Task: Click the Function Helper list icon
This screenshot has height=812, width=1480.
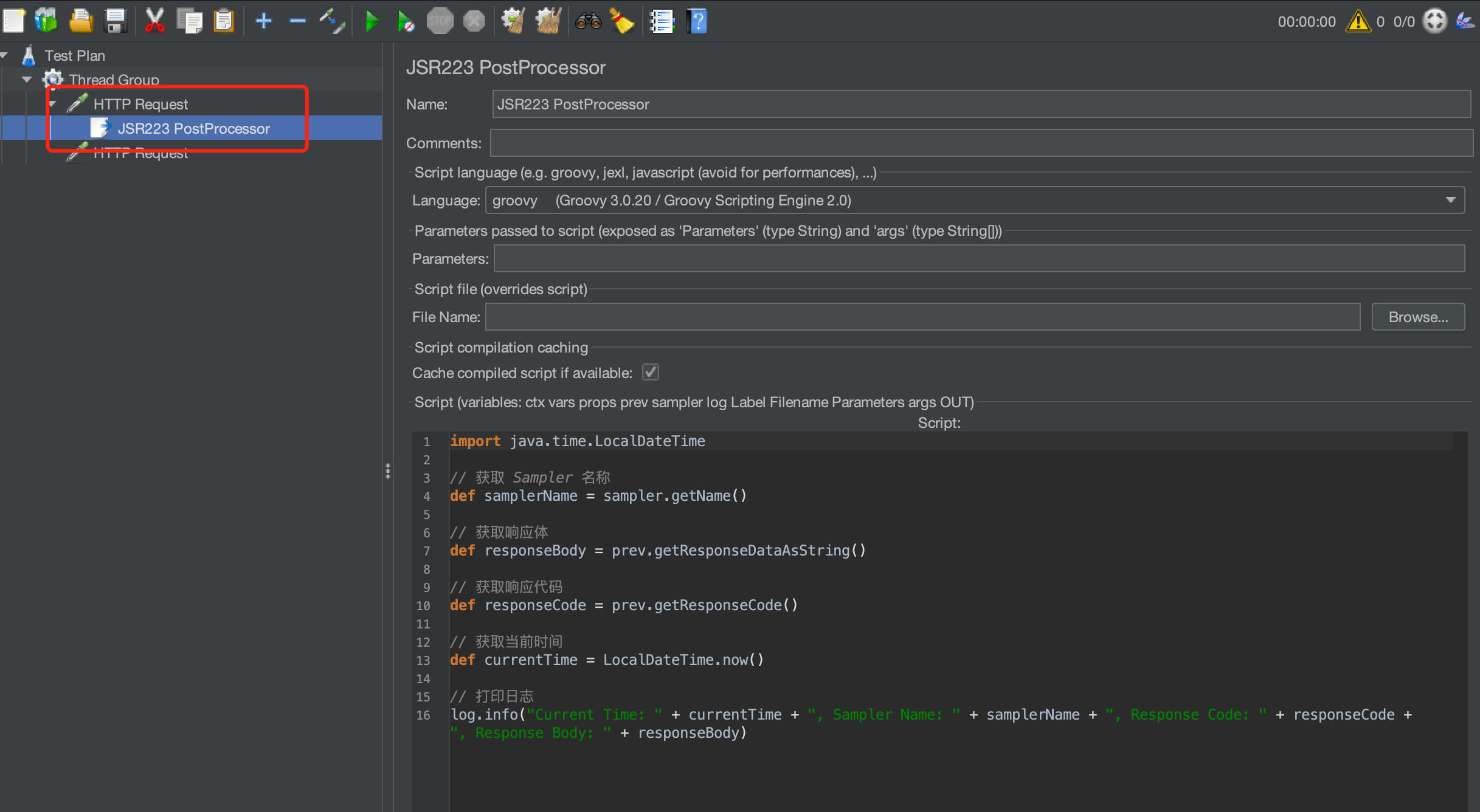Action: (x=662, y=21)
